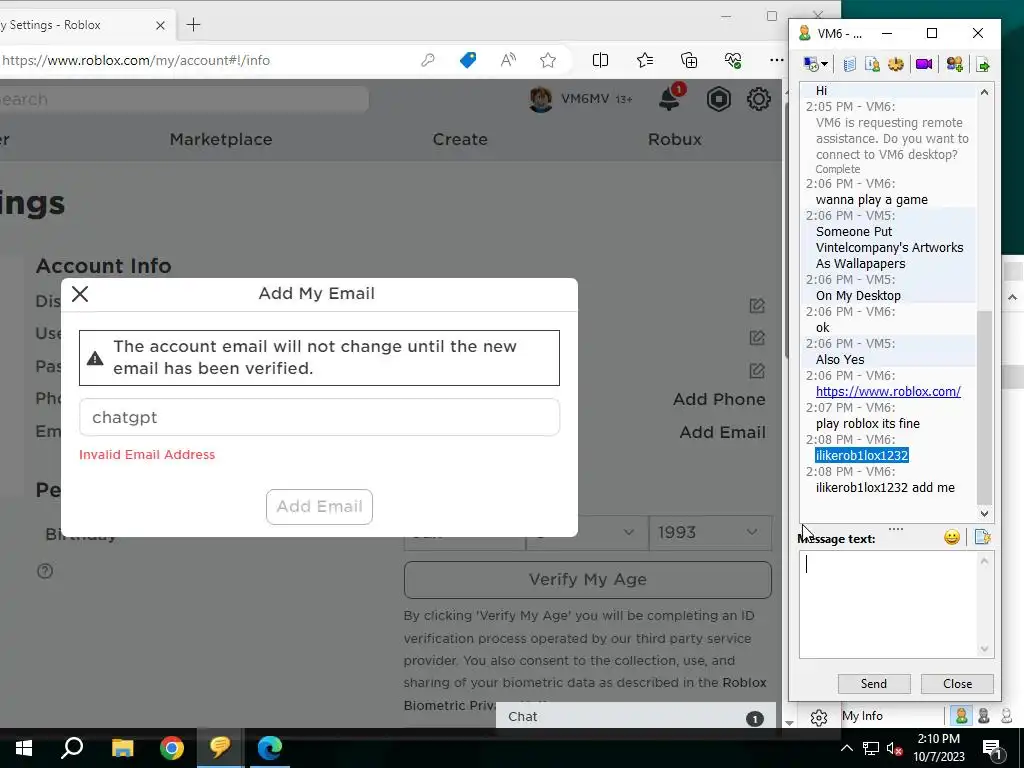Insert emoticon with smiley icon

952,537
